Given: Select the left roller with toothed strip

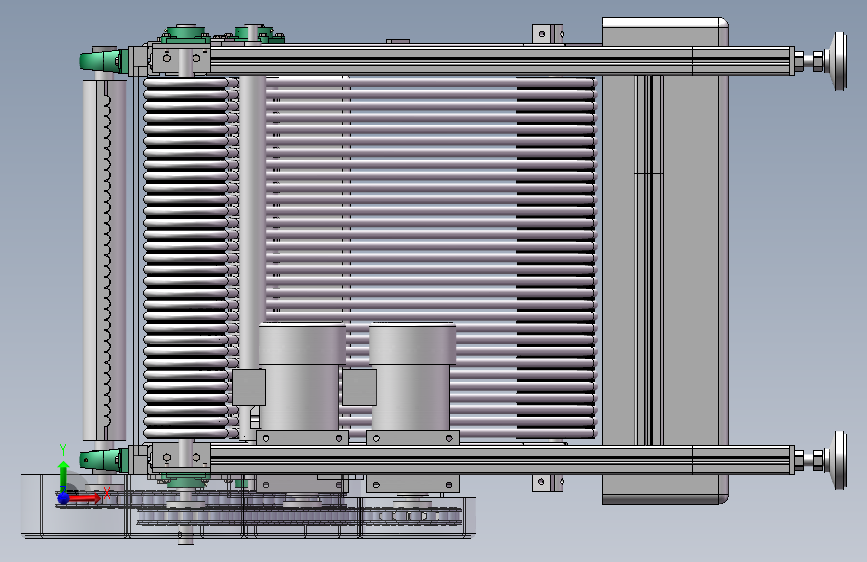Looking at the screenshot, I should click(x=105, y=260).
